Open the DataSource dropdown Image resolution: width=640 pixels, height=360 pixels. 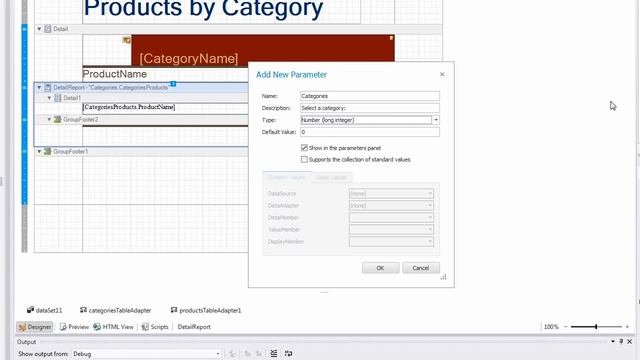pos(430,193)
